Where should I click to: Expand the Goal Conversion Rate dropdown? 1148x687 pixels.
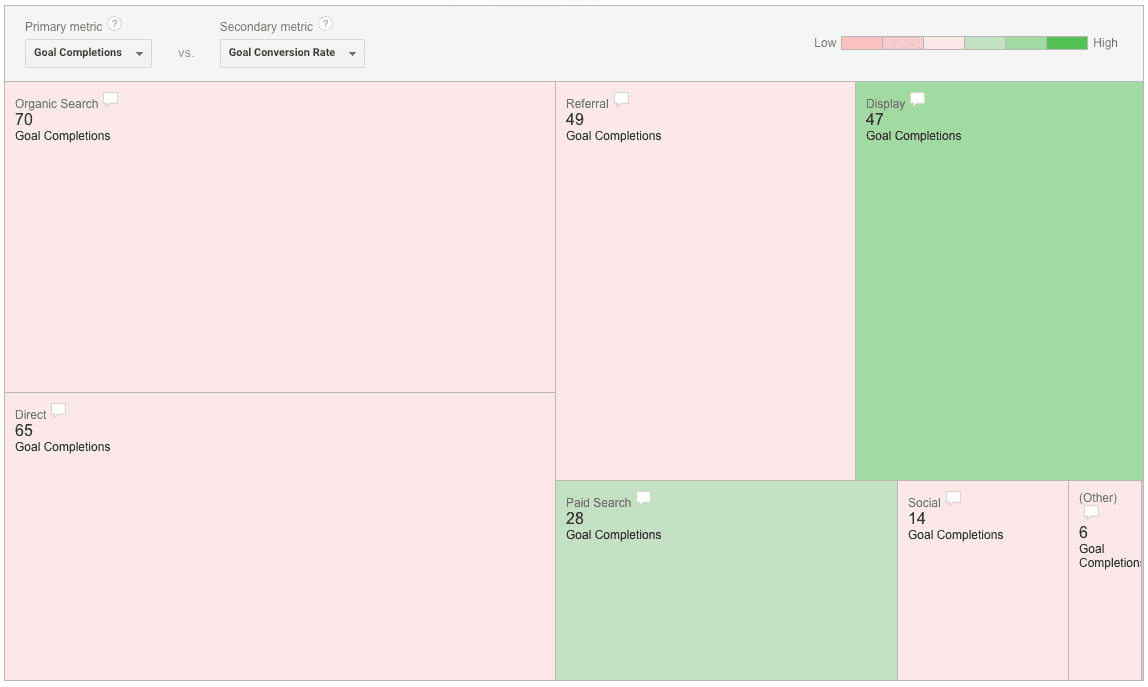(292, 53)
